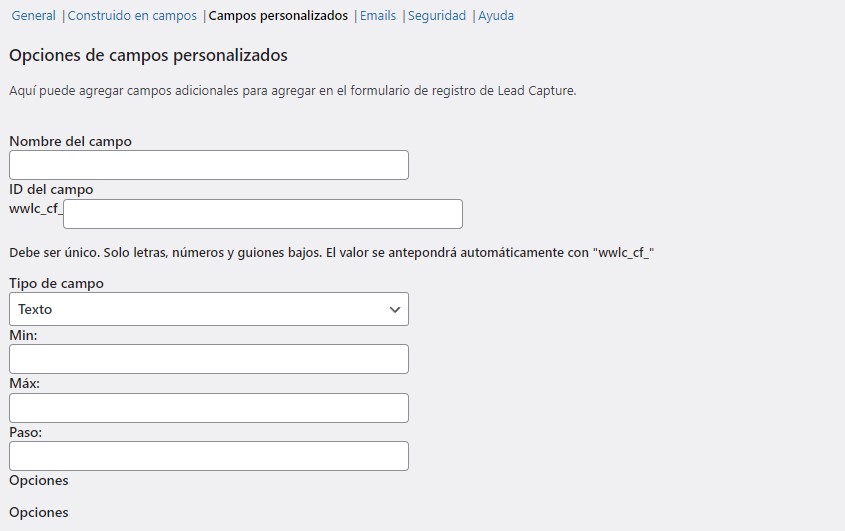The width and height of the screenshot is (845, 531).
Task: Focus the Paso step input box
Action: [208, 456]
